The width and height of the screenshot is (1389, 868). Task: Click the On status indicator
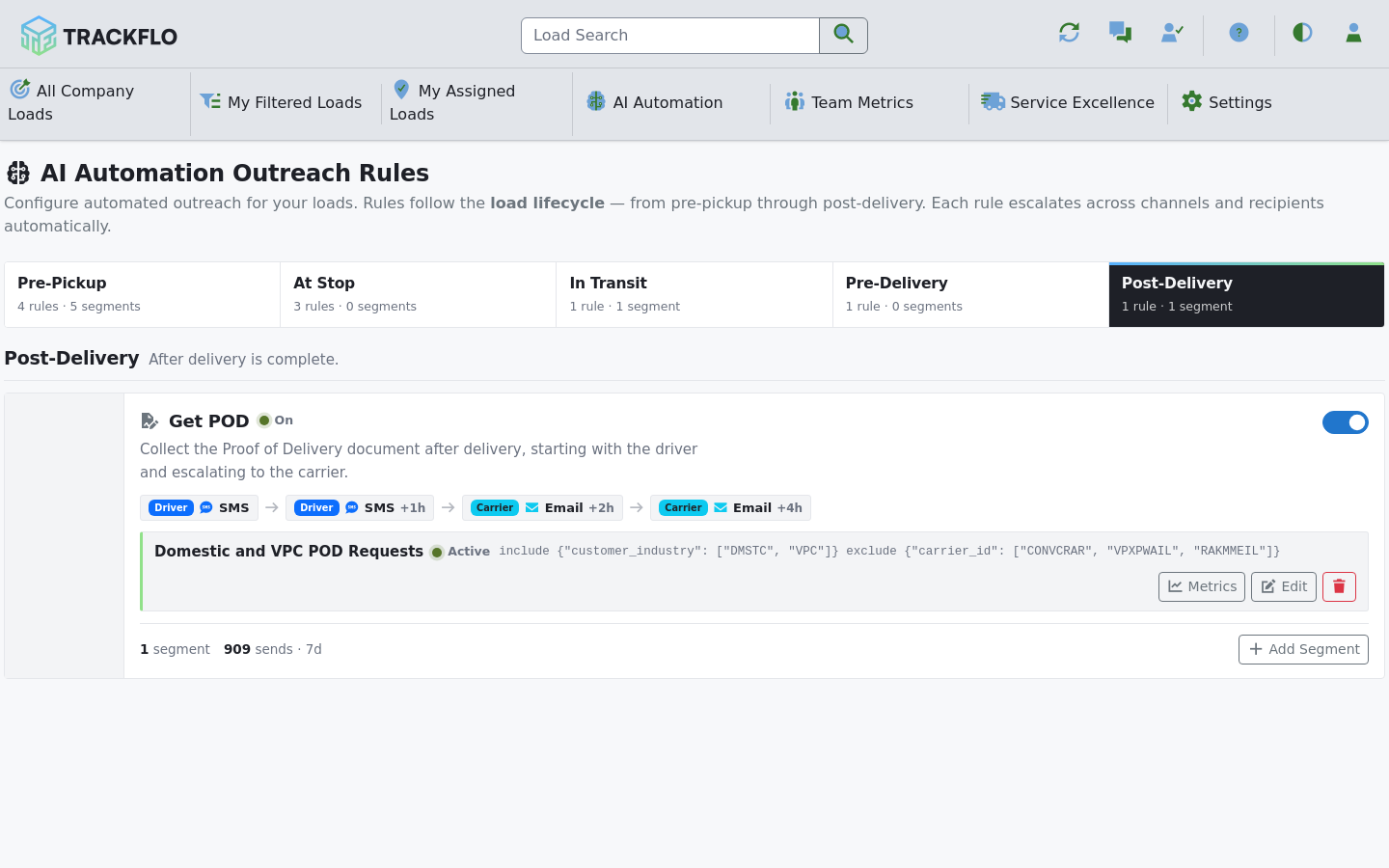click(x=275, y=420)
